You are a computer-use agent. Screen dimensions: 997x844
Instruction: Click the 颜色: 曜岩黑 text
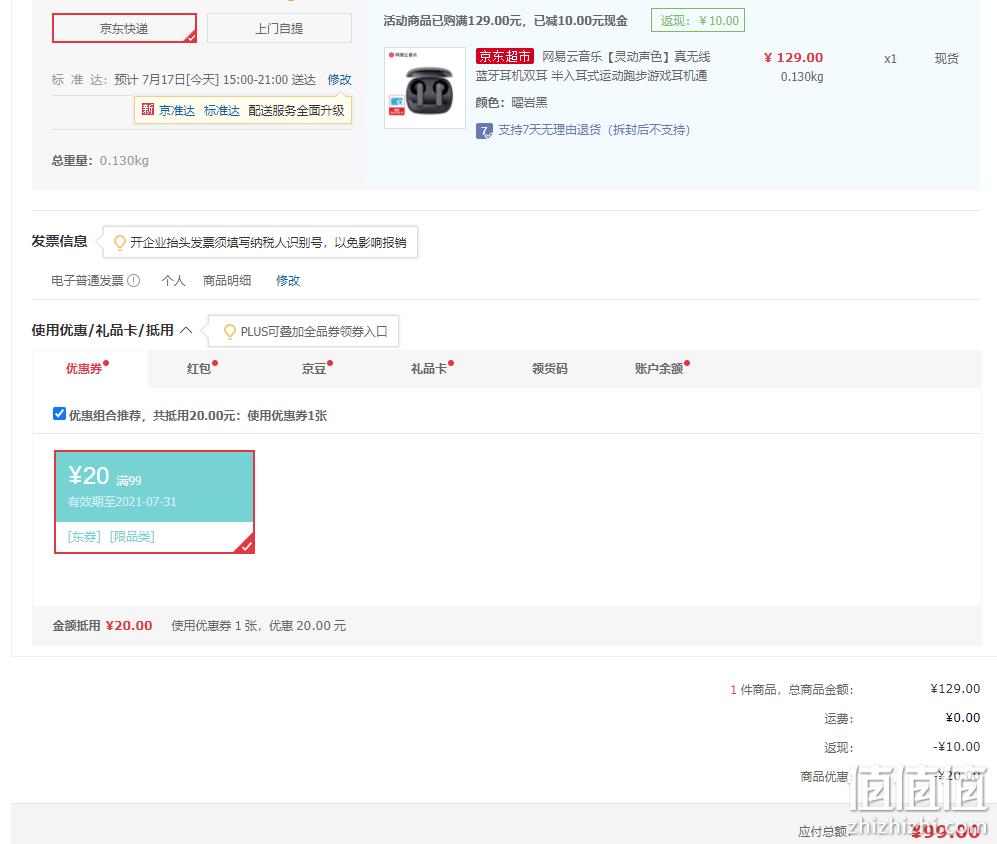511,102
